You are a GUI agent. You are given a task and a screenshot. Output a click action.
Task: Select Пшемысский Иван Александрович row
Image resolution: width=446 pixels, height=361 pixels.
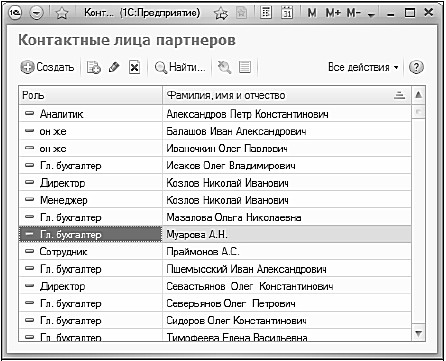pos(215,269)
